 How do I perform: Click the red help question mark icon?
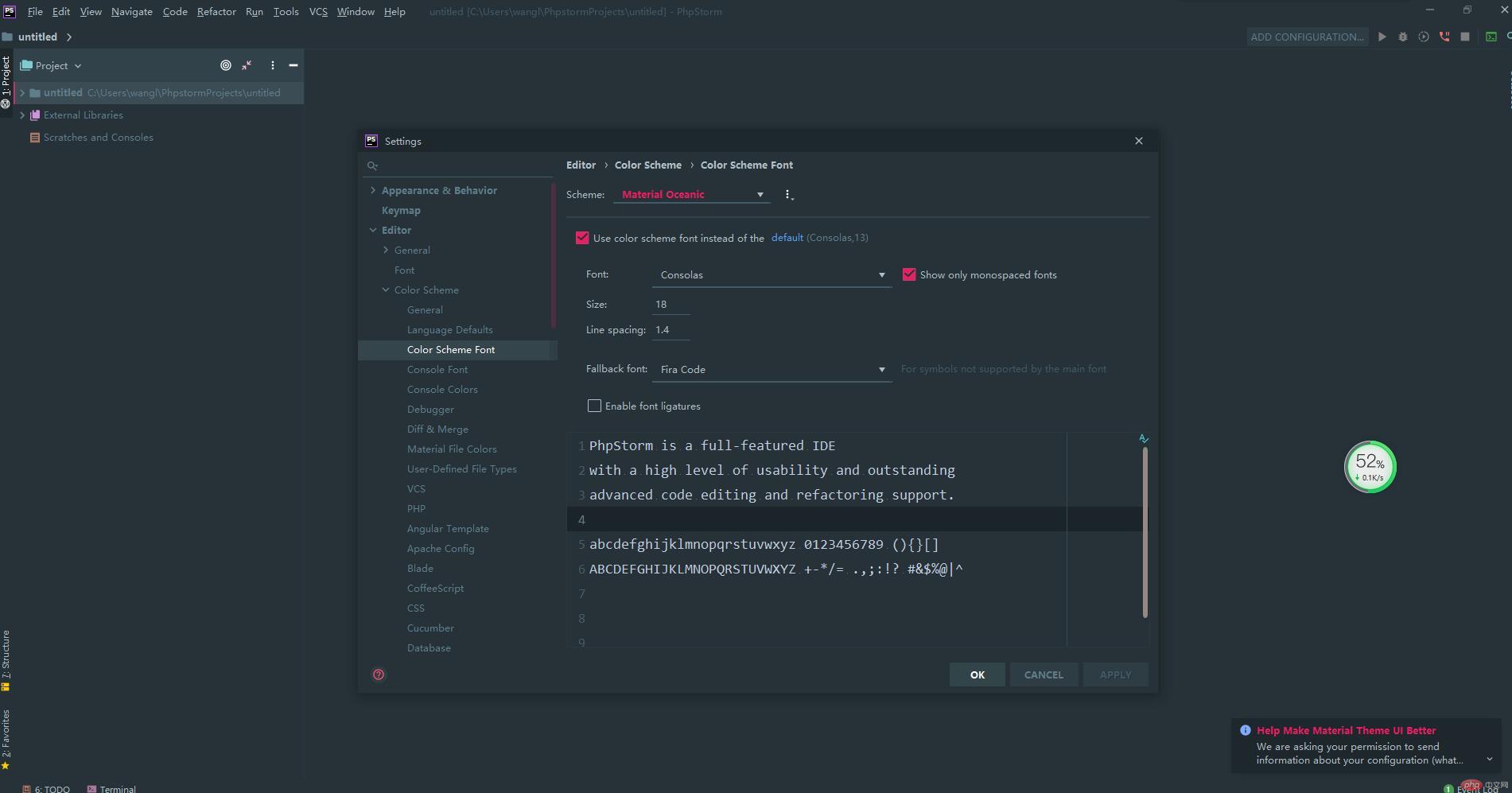379,674
